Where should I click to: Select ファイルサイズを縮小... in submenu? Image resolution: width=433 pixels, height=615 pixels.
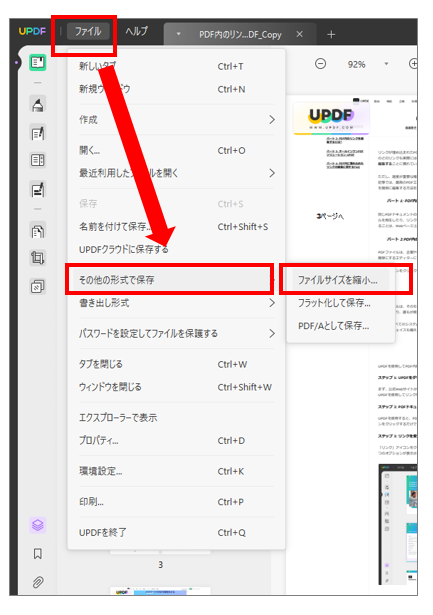340,280
